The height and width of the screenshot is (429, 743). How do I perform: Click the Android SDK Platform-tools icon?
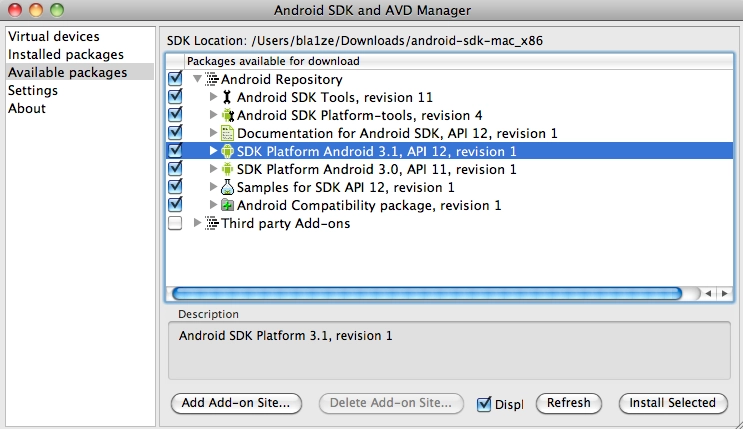pos(227,115)
